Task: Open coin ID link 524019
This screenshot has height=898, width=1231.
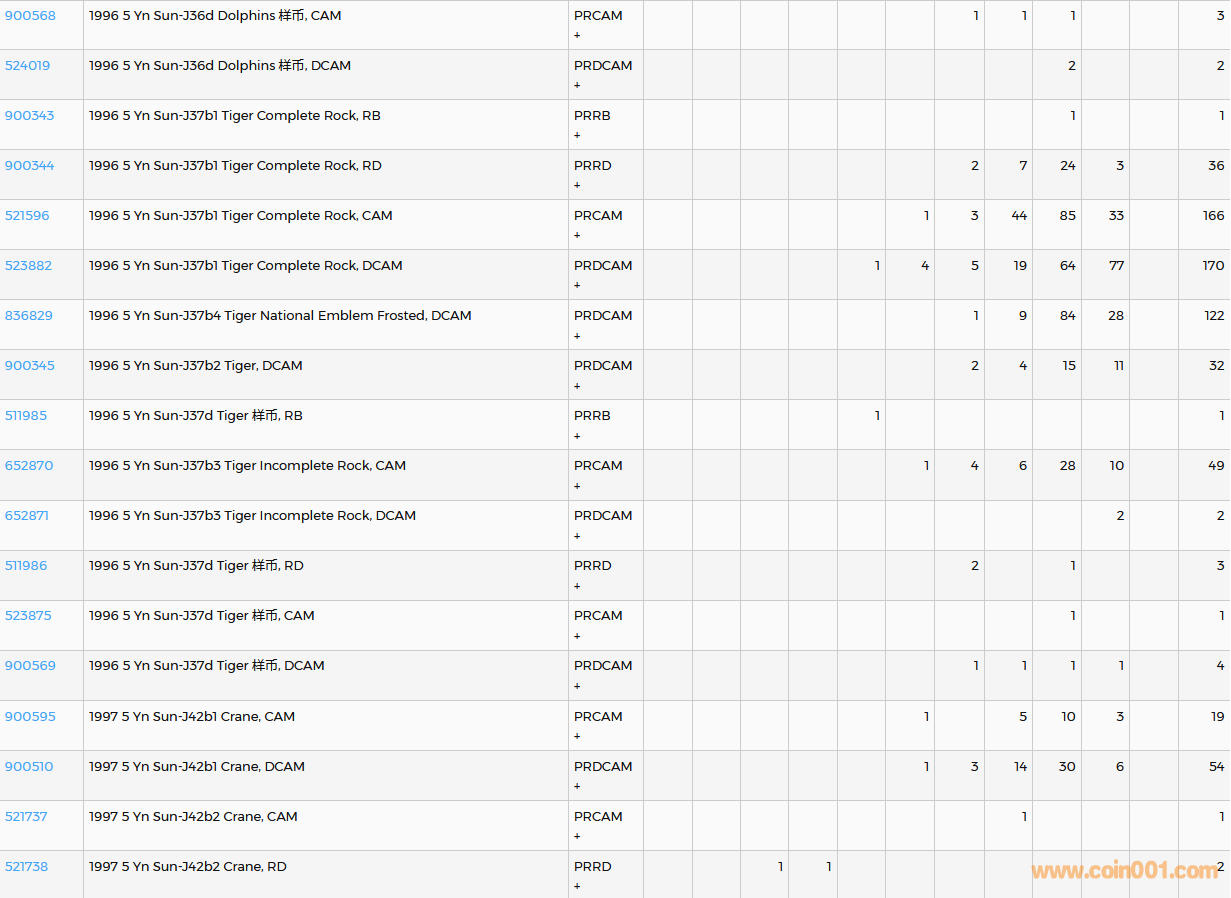Action: tap(27, 66)
